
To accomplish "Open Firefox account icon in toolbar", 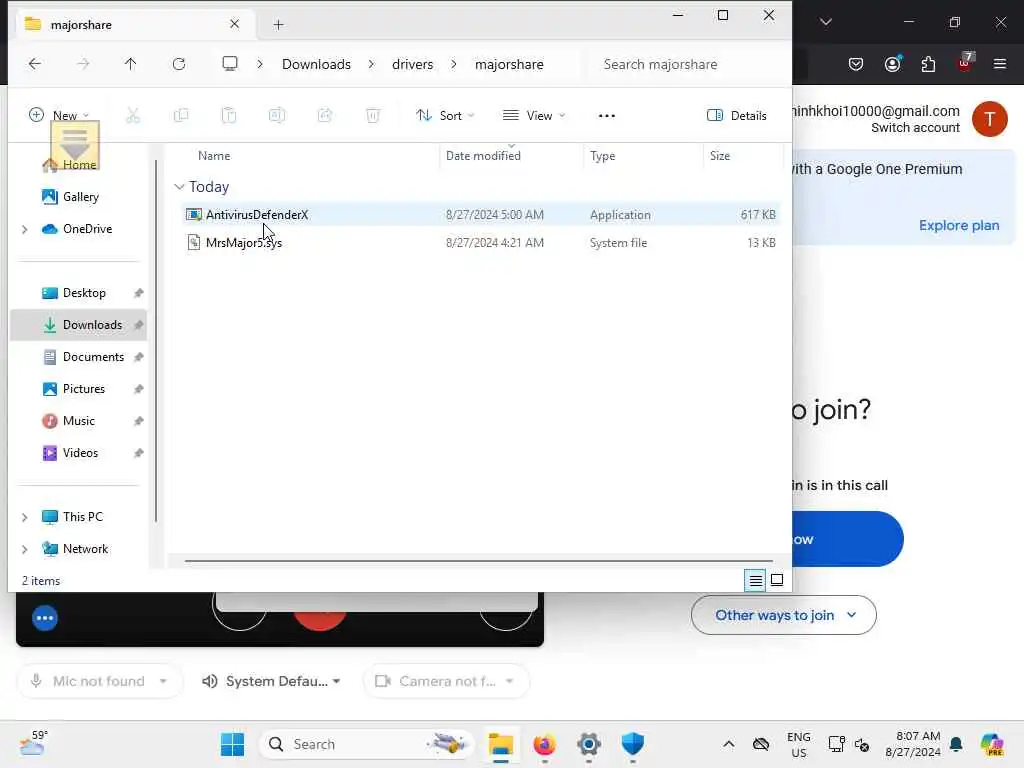I will (892, 64).
